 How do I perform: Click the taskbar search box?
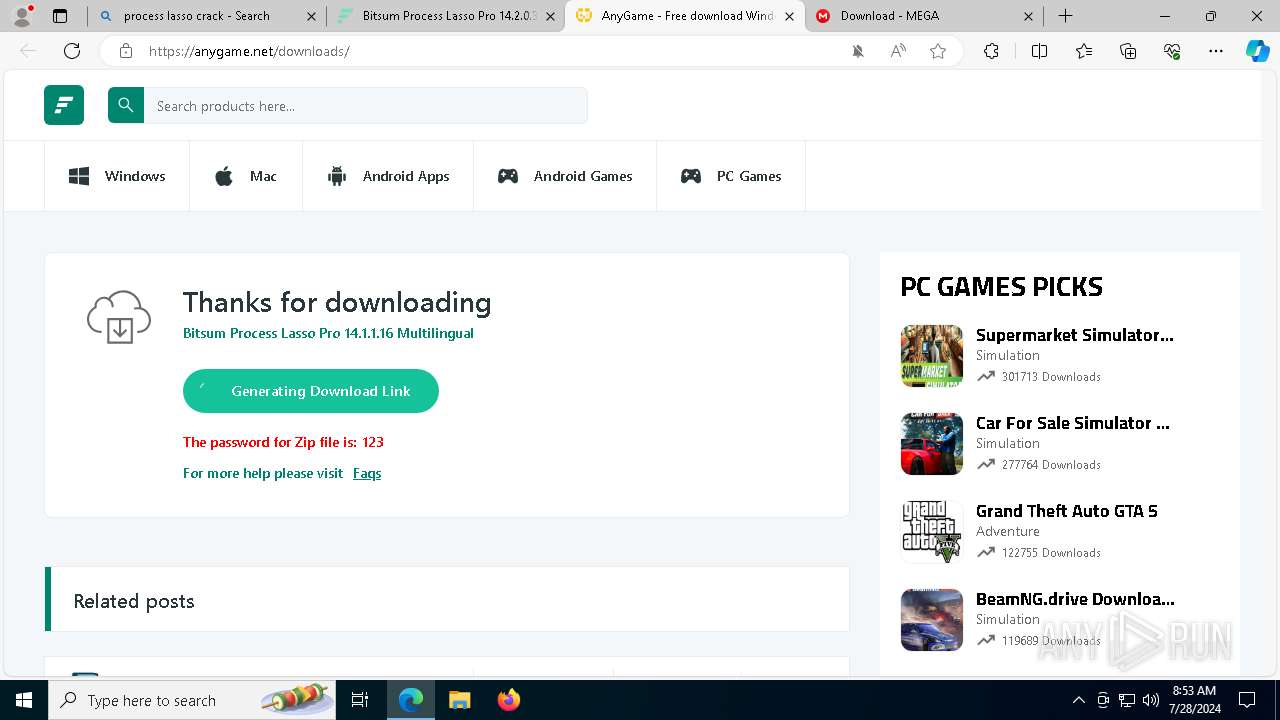pyautogui.click(x=194, y=700)
